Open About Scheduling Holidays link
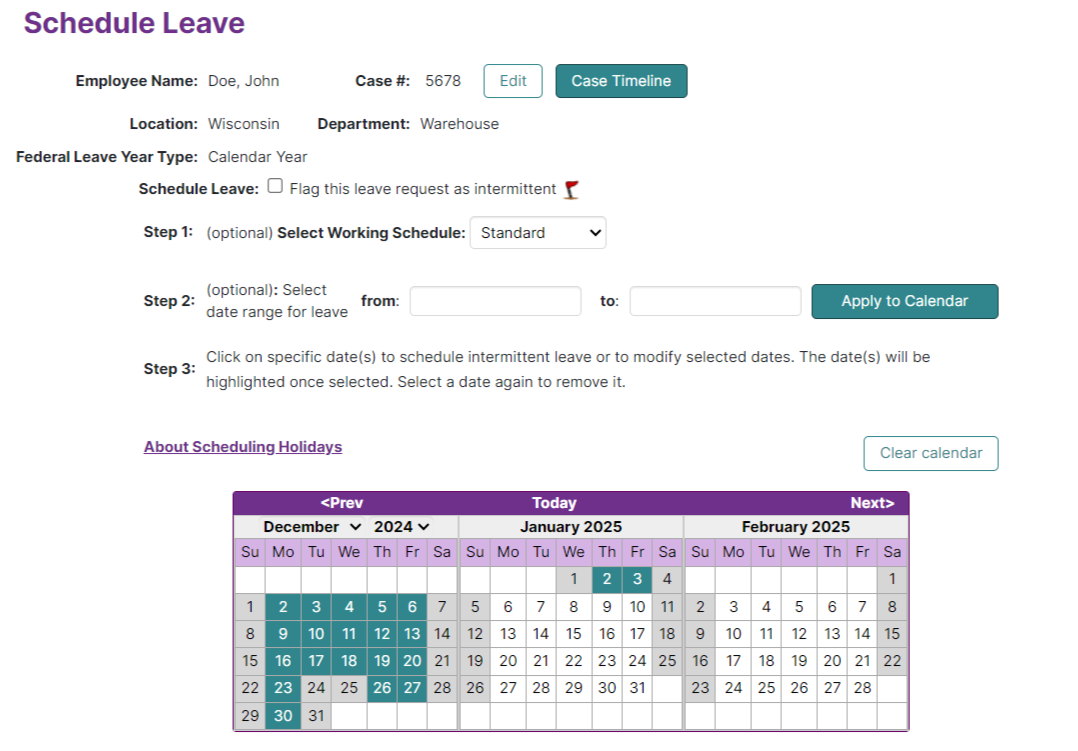 [243, 447]
